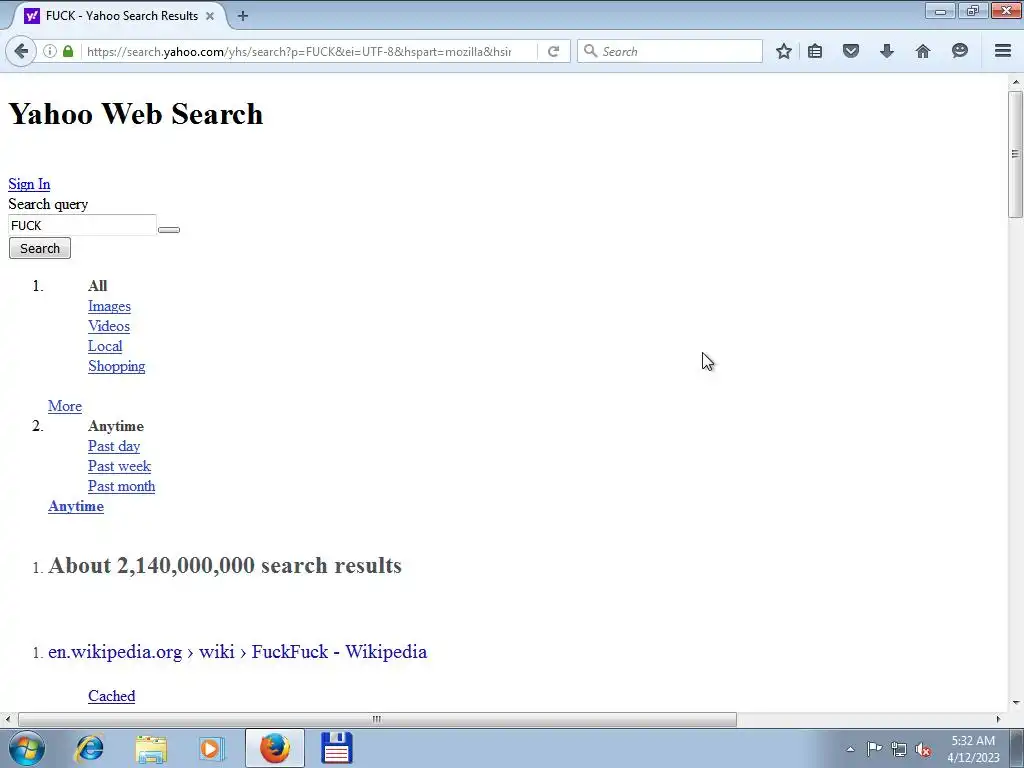Go back with the browser back arrow
1024x768 pixels.
[21, 51]
